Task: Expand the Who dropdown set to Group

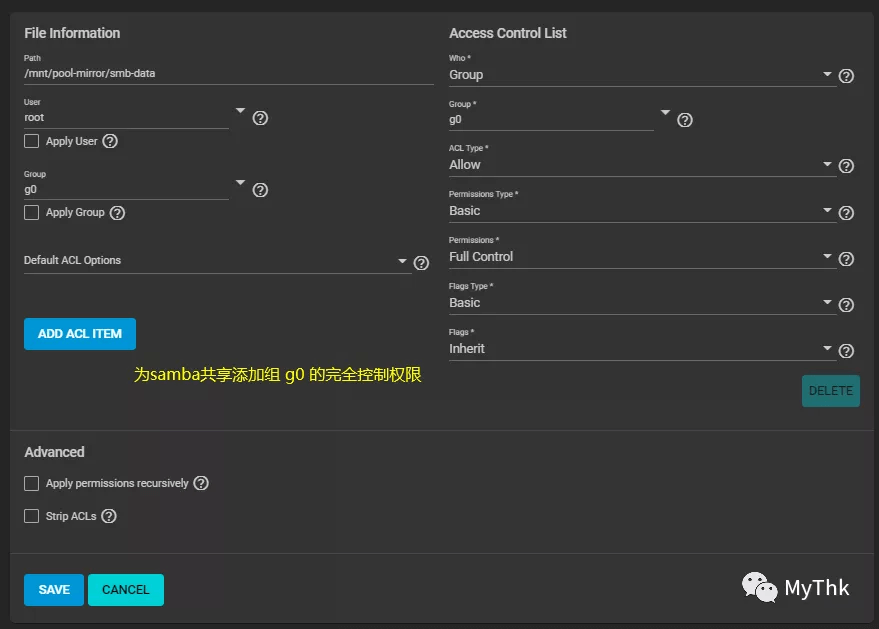Action: pos(640,75)
